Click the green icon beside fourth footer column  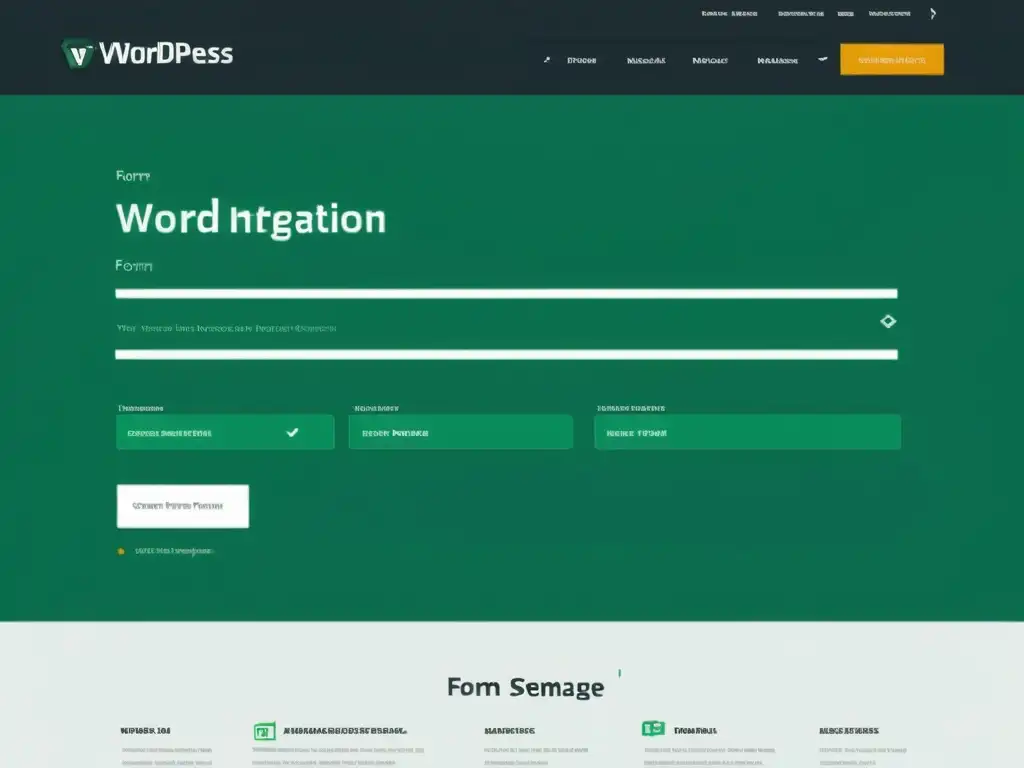pos(653,729)
